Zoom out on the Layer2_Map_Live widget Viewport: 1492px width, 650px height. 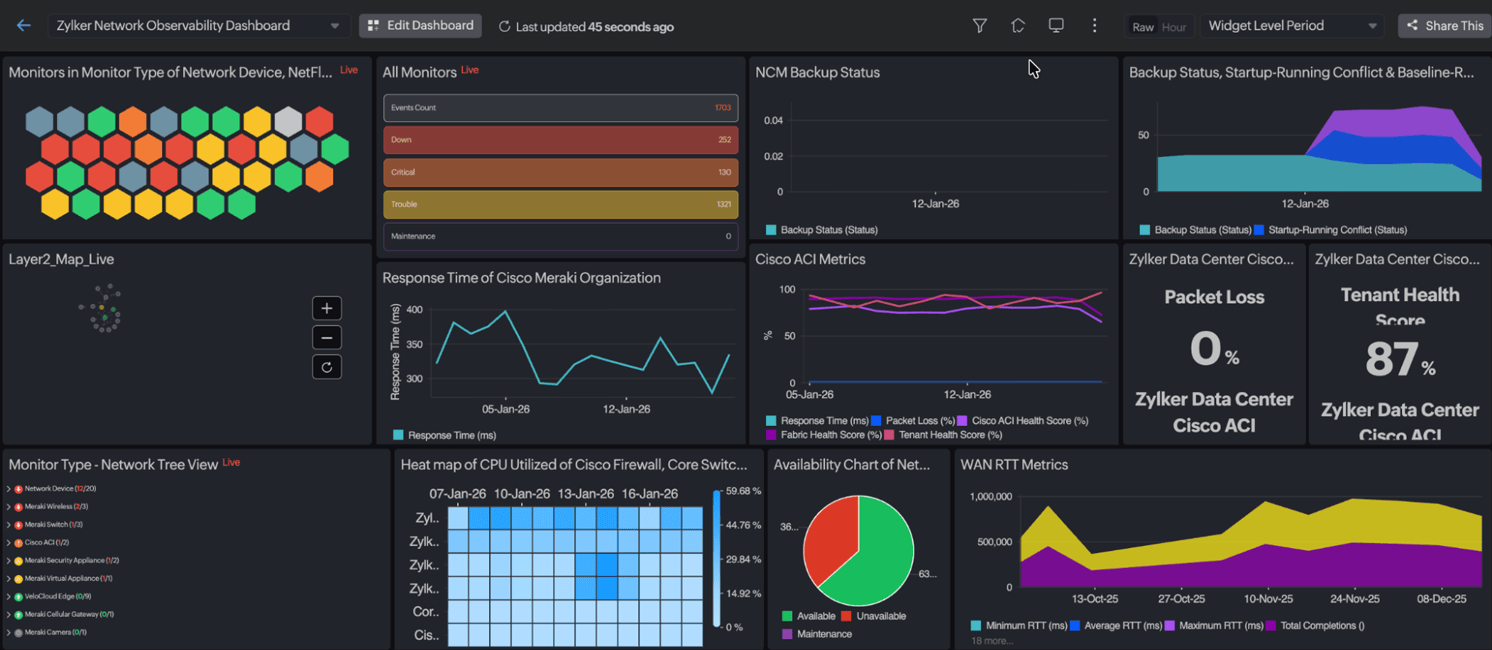click(326, 337)
